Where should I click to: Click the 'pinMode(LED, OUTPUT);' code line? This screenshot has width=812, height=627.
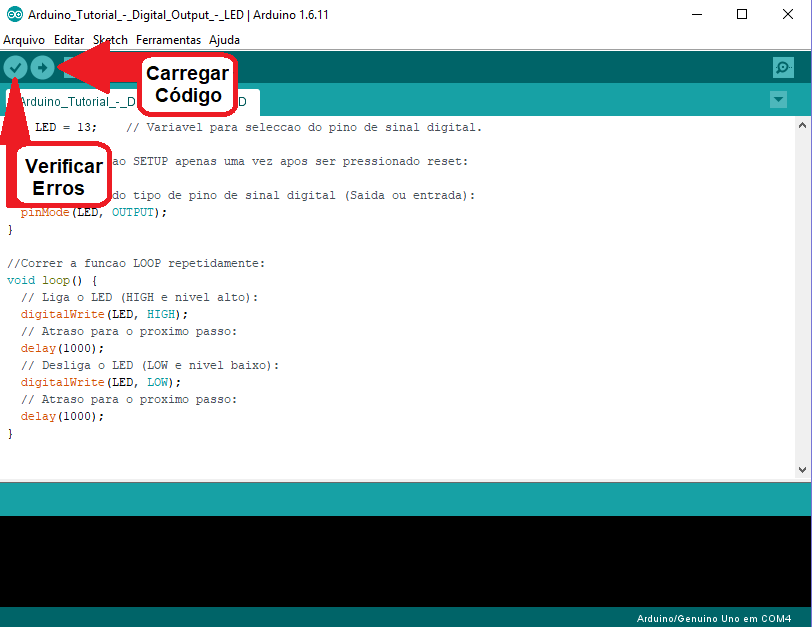94,212
